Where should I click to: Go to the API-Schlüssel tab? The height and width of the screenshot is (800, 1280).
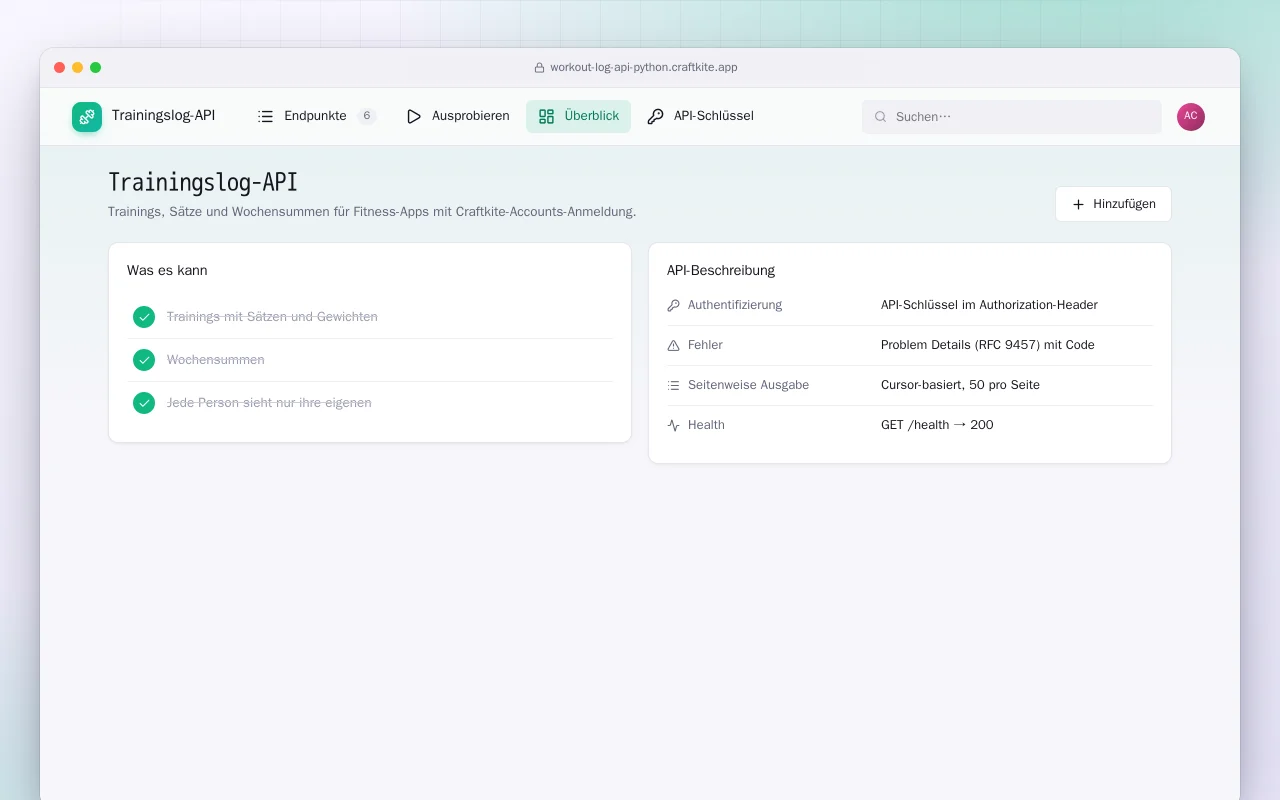(x=700, y=116)
